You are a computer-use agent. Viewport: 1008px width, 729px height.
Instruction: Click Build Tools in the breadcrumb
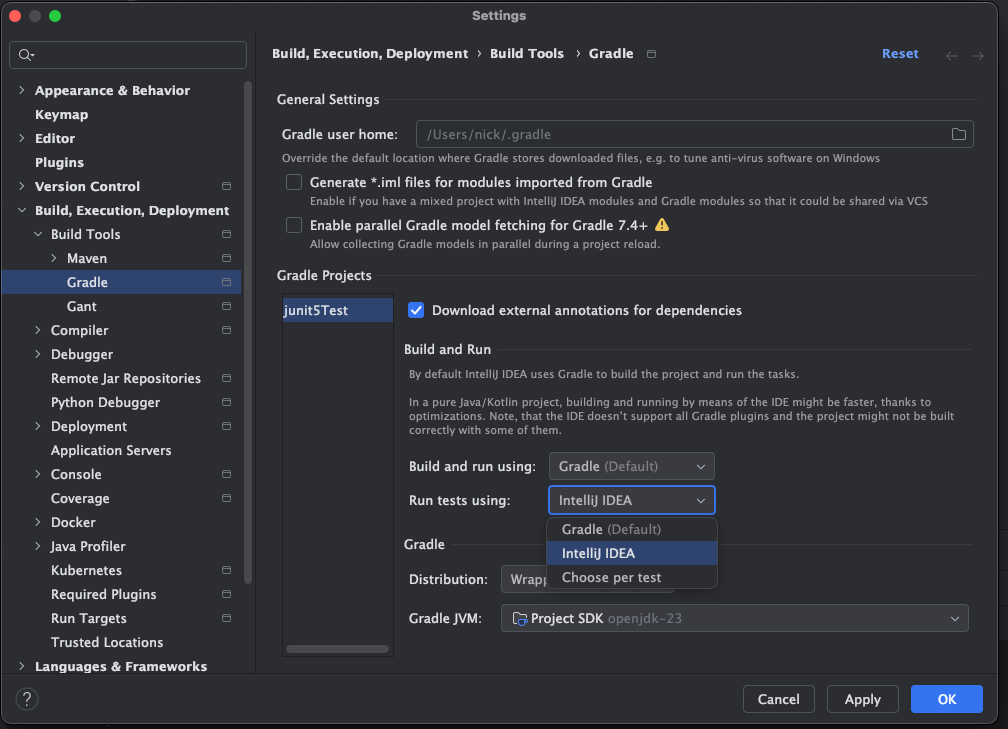coord(526,54)
